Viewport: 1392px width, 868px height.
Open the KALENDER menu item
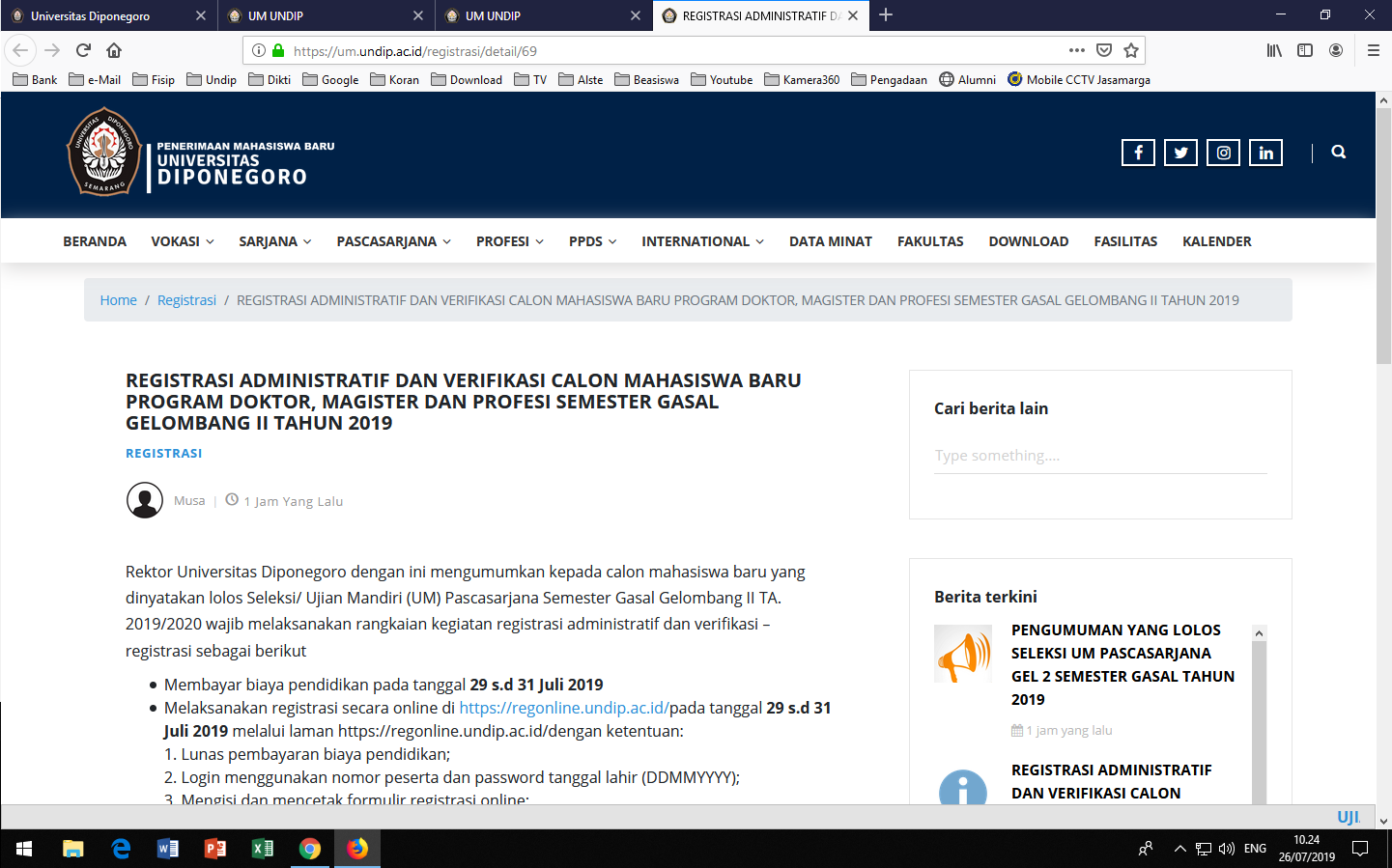point(1216,241)
